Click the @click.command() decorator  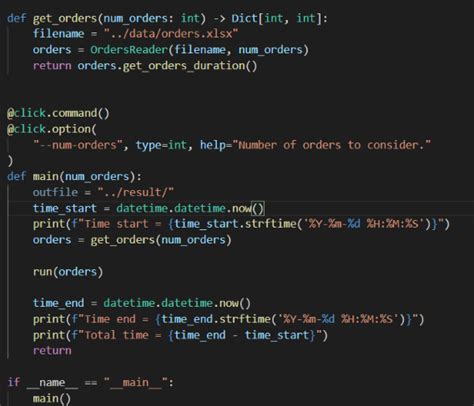(58, 113)
